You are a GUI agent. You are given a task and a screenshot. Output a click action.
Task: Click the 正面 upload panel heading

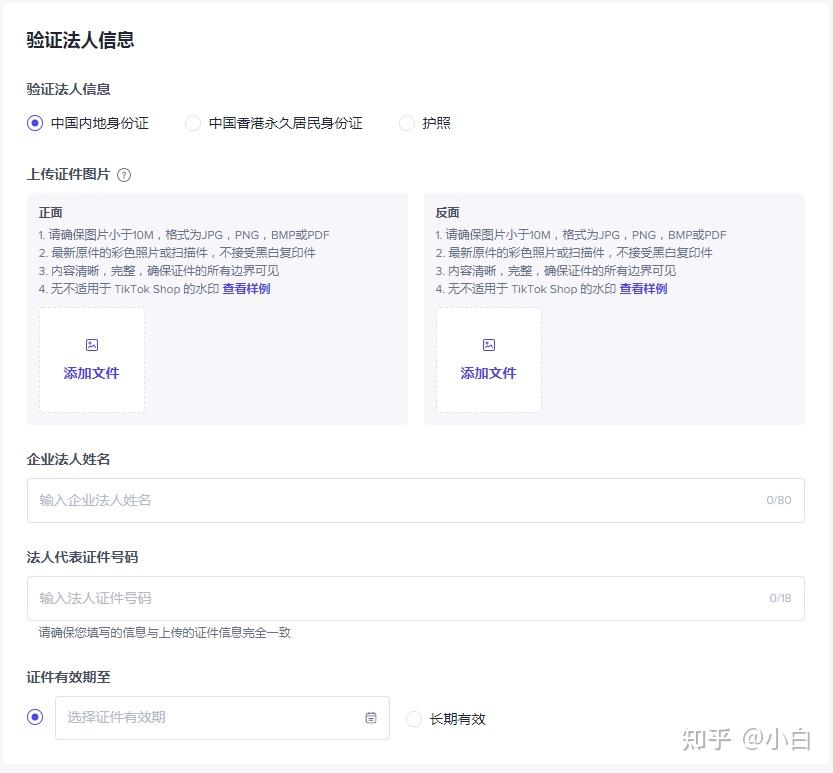50,213
